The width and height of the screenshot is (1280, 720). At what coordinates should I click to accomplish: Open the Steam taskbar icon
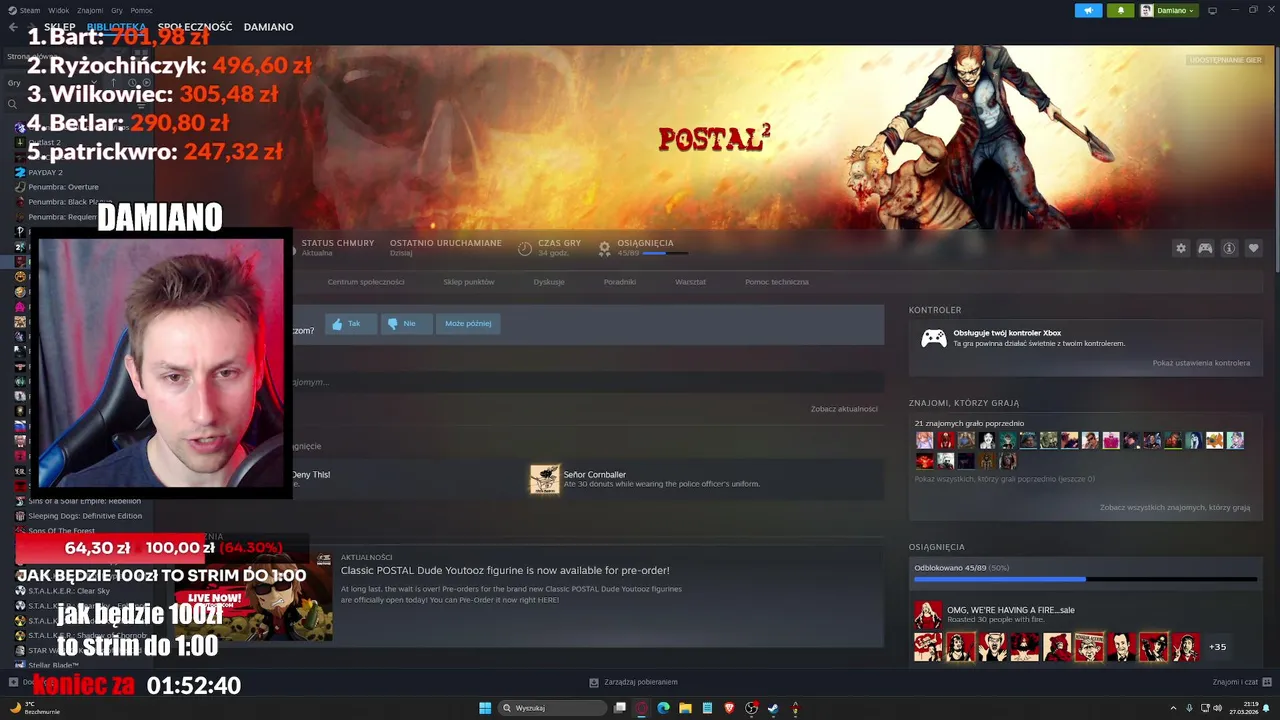click(x=773, y=708)
